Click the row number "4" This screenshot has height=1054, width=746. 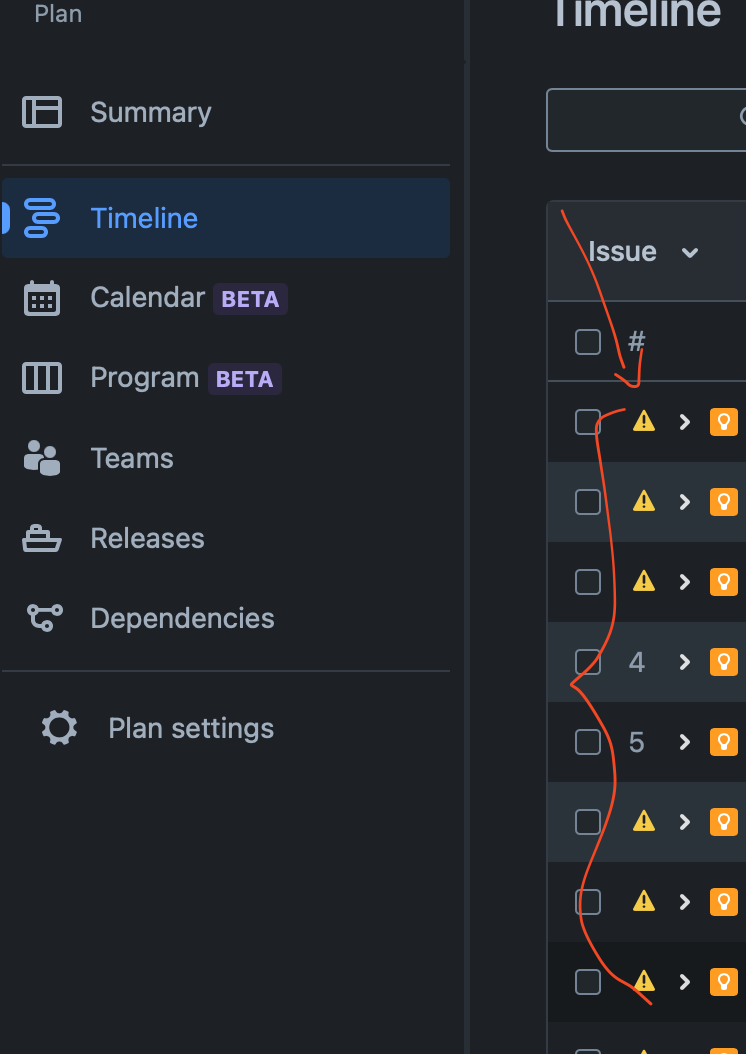coord(636,662)
